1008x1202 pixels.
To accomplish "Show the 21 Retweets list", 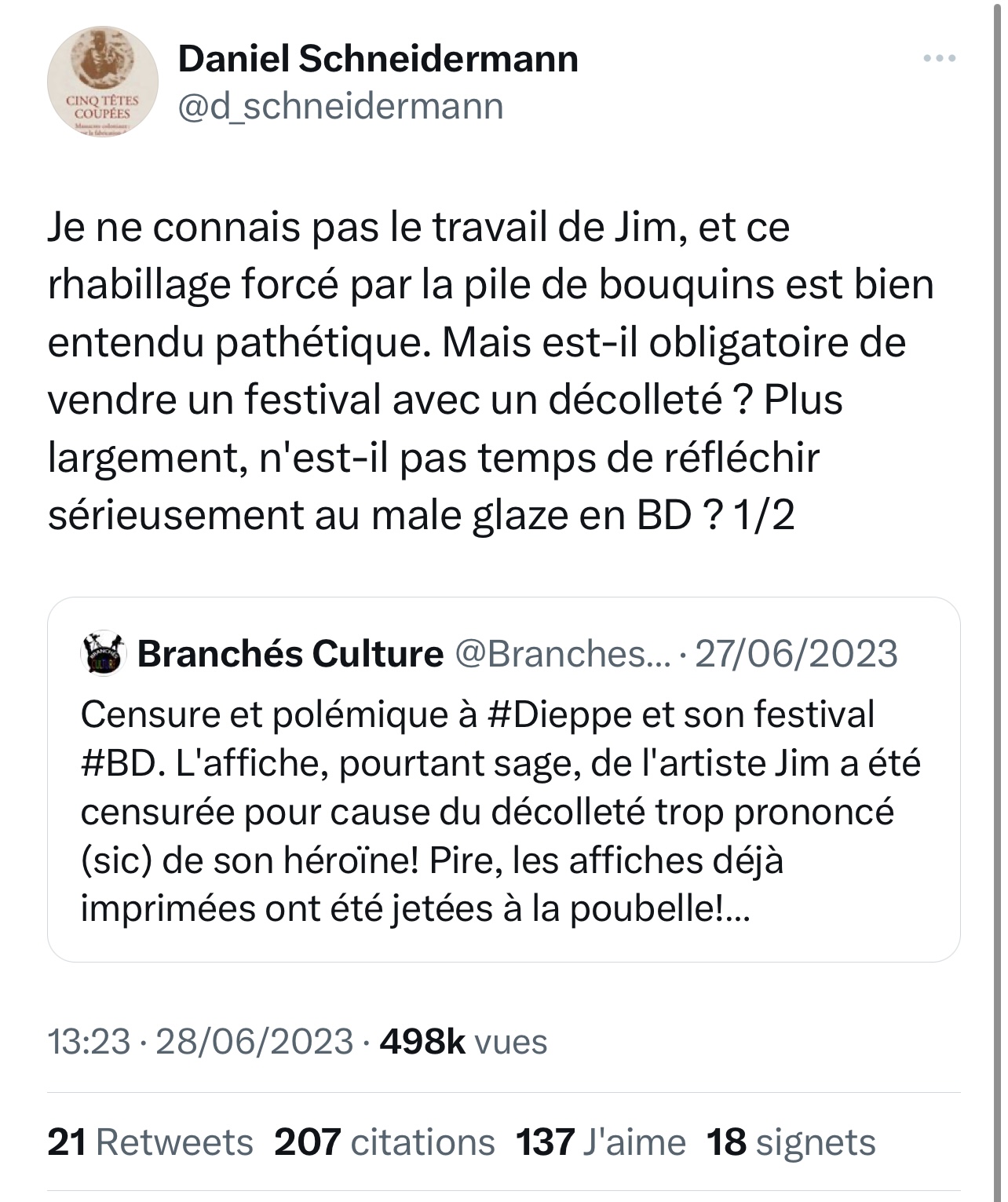I will click(x=150, y=1142).
